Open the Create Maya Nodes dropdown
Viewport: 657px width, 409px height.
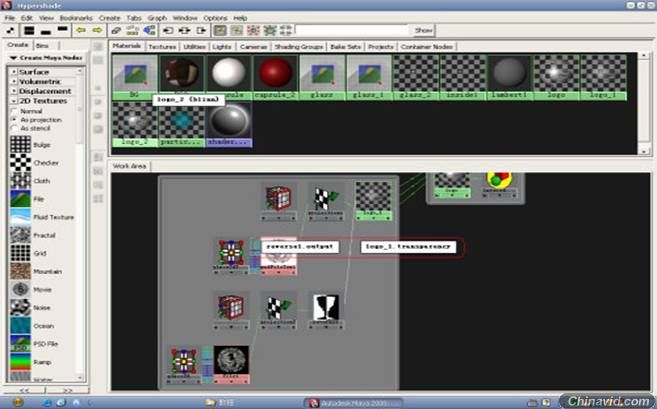(x=46, y=58)
